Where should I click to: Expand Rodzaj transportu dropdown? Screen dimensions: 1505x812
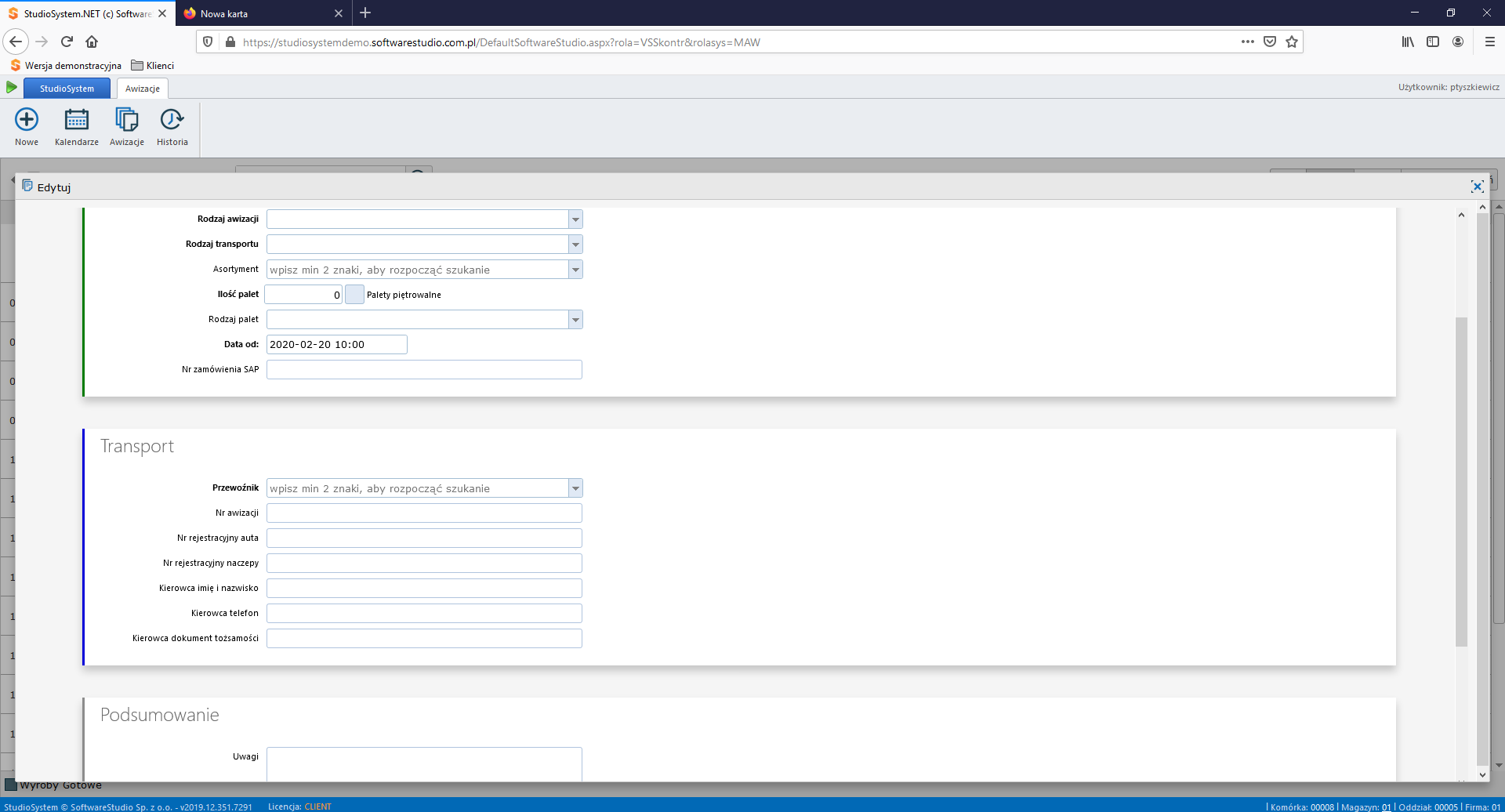575,245
